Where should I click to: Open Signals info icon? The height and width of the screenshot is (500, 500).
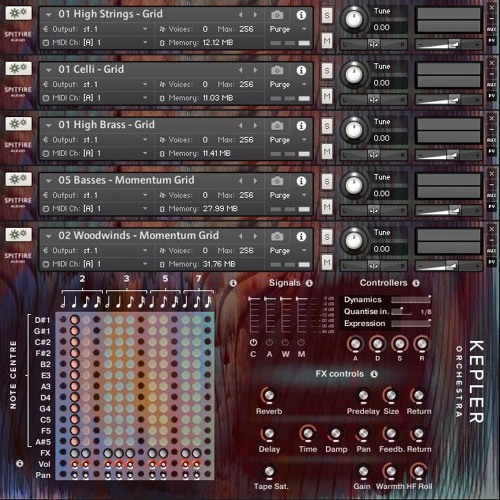click(309, 283)
